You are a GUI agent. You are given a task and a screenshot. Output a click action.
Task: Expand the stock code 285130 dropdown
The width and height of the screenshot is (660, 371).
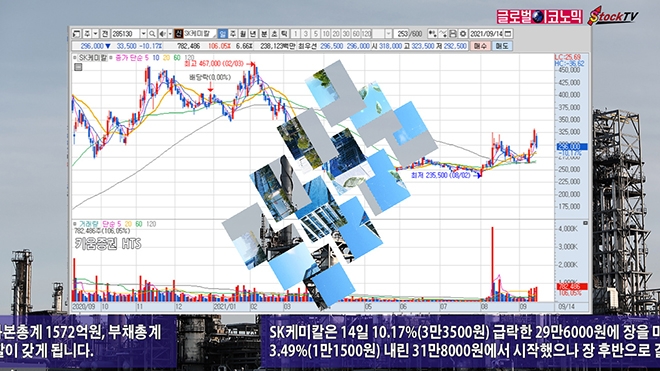click(x=144, y=34)
